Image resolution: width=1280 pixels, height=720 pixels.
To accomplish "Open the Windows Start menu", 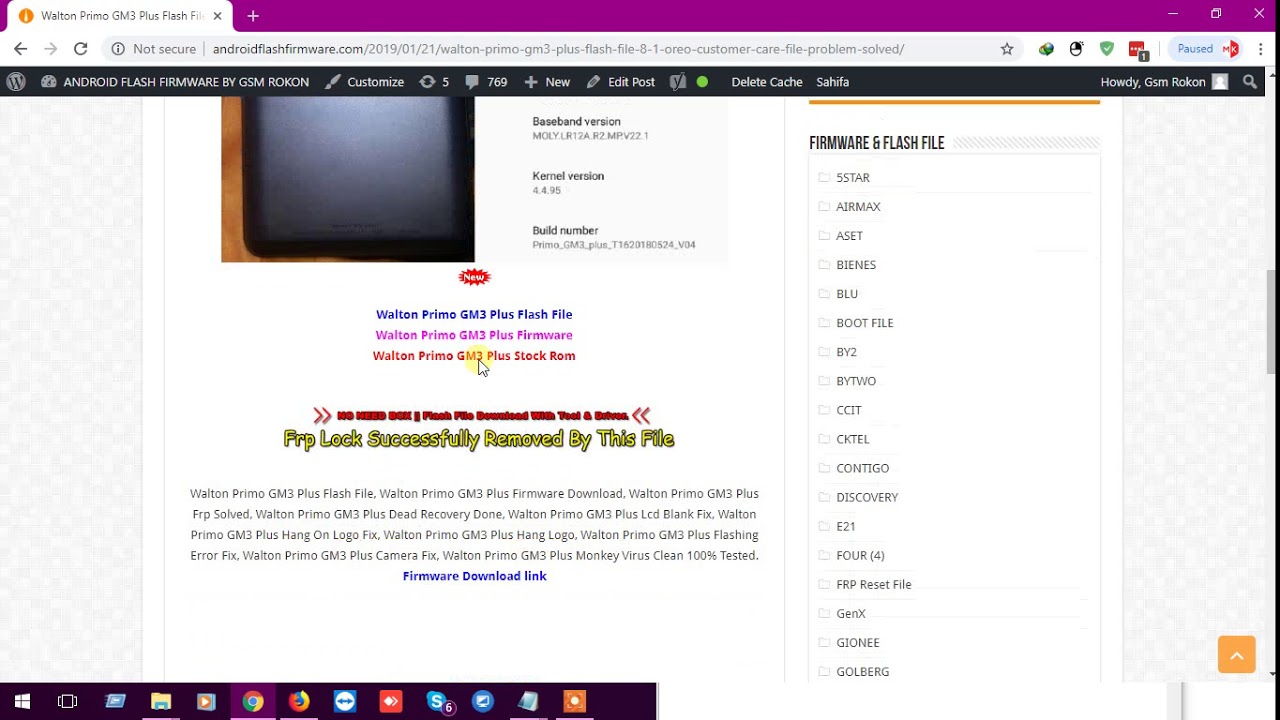I will 22,701.
